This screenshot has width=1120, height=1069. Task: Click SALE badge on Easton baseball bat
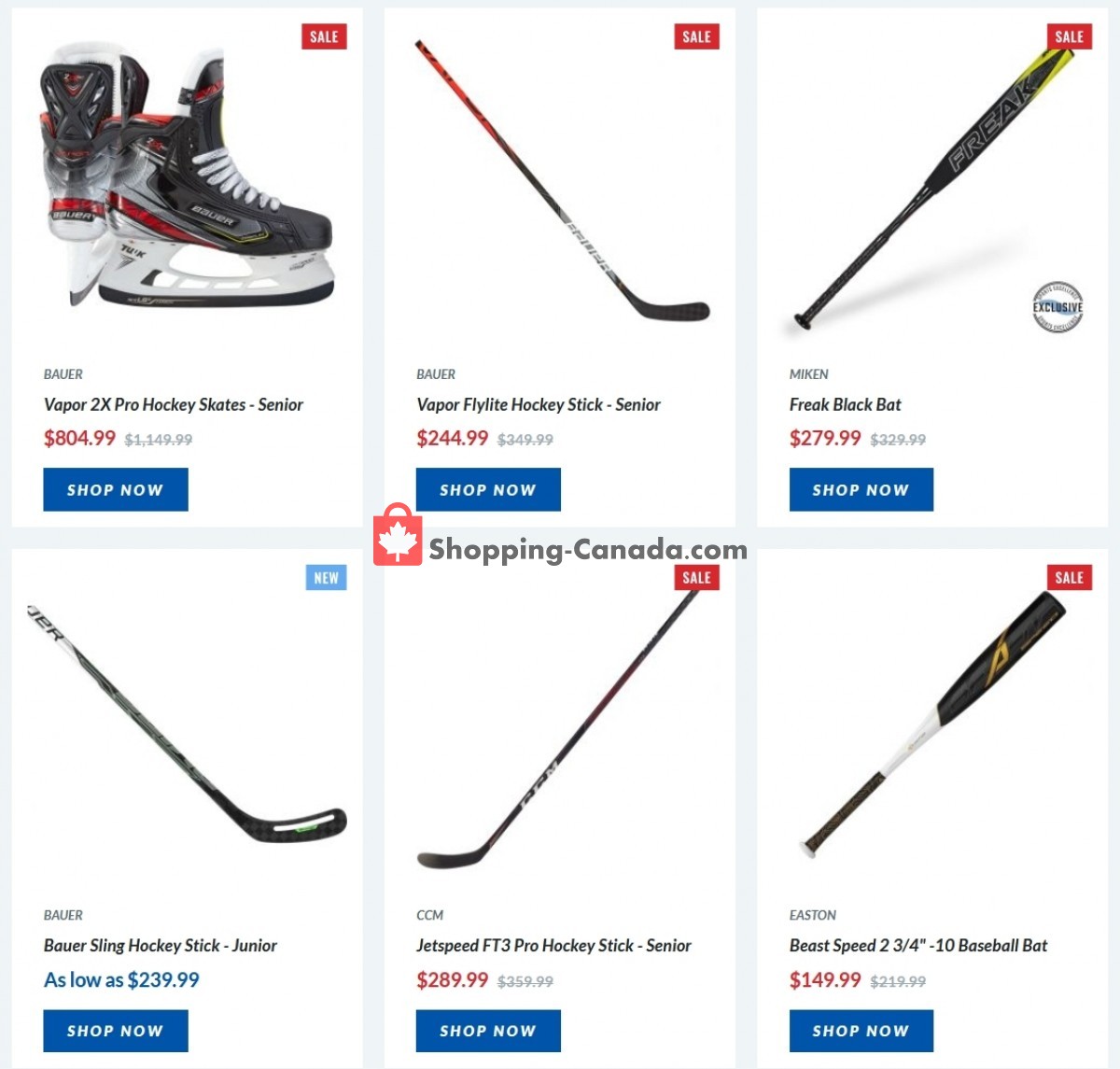[x=1069, y=578]
